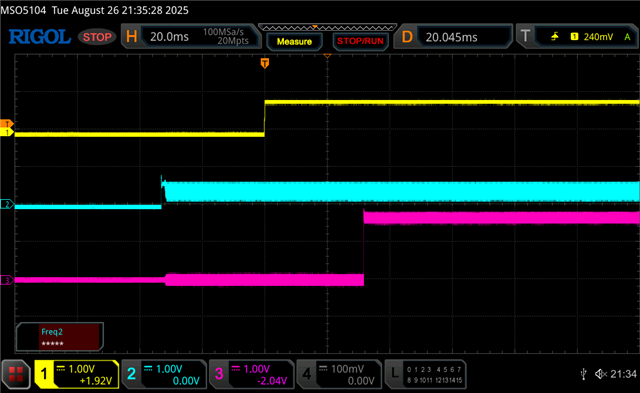Click the trigger auto mode A indicator
The width and height of the screenshot is (640, 393).
(627, 37)
